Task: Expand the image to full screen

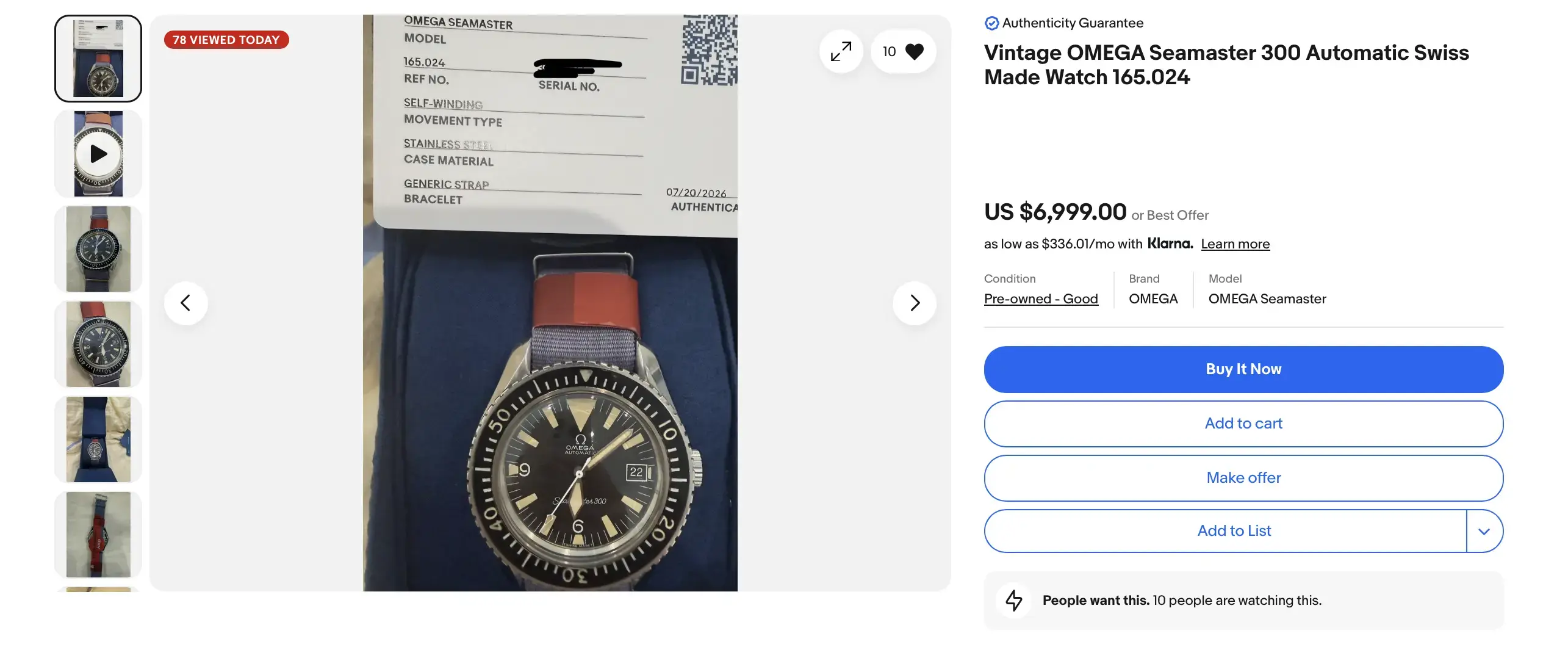Action: pyautogui.click(x=841, y=51)
